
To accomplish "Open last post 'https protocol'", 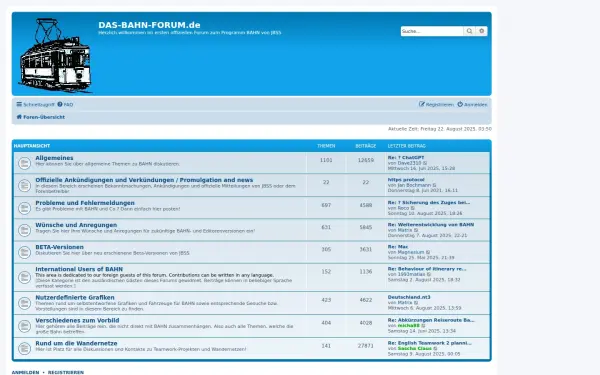I will tap(406, 179).
